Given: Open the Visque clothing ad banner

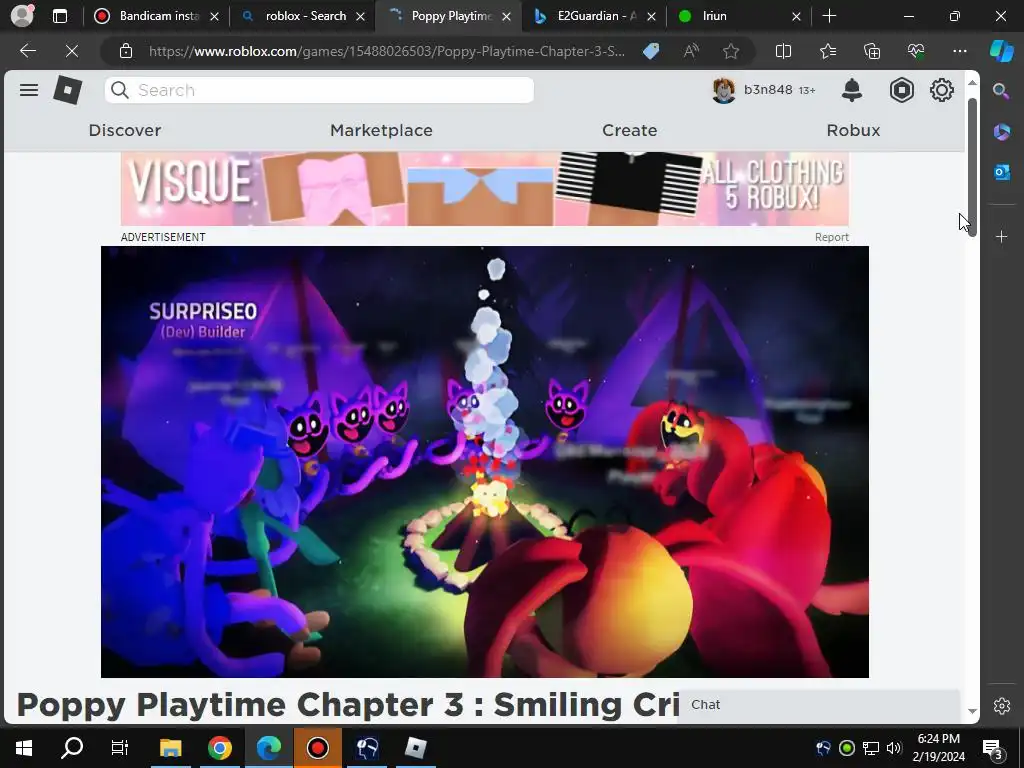Looking at the screenshot, I should [x=485, y=189].
